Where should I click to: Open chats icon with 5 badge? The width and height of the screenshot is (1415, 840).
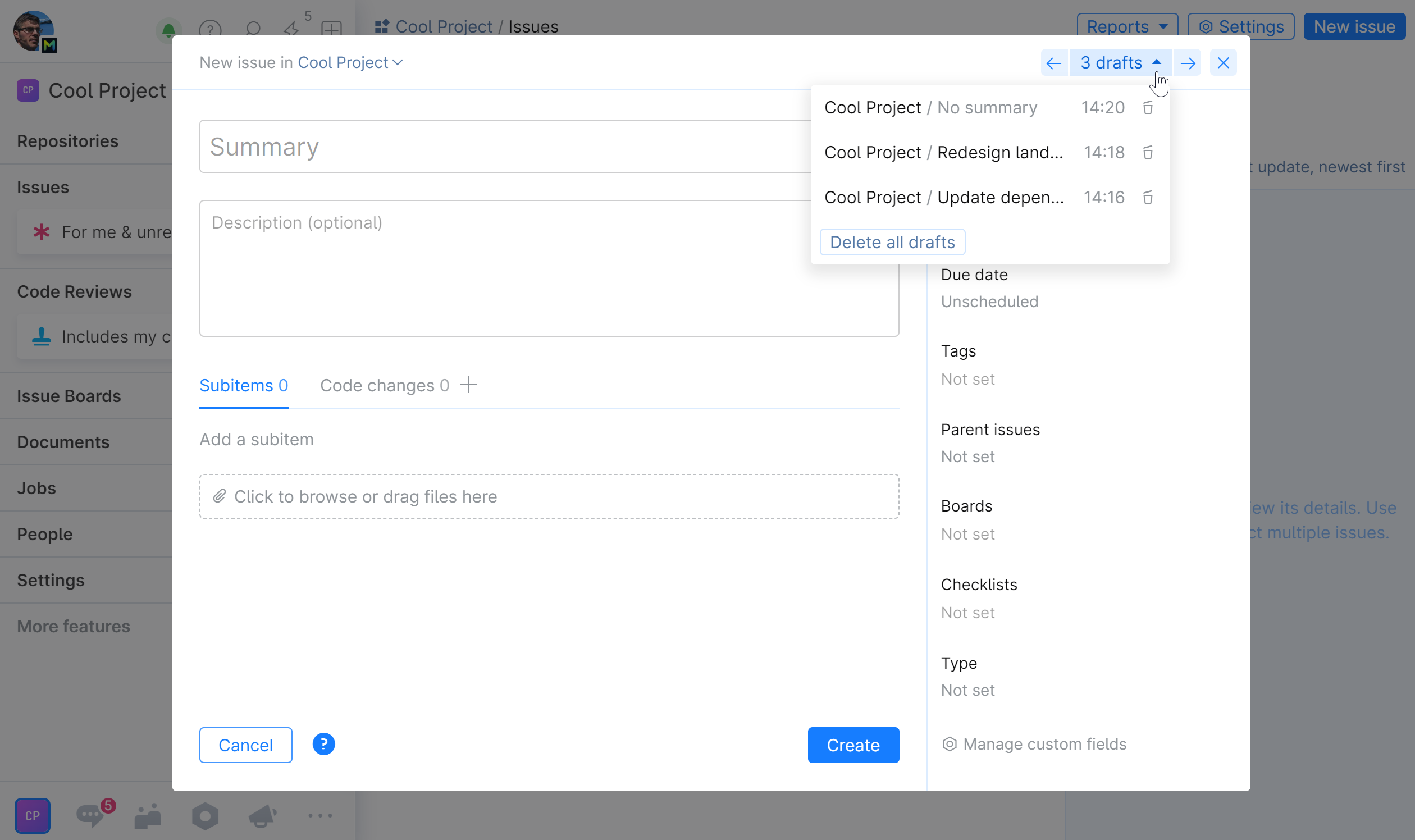point(90,815)
